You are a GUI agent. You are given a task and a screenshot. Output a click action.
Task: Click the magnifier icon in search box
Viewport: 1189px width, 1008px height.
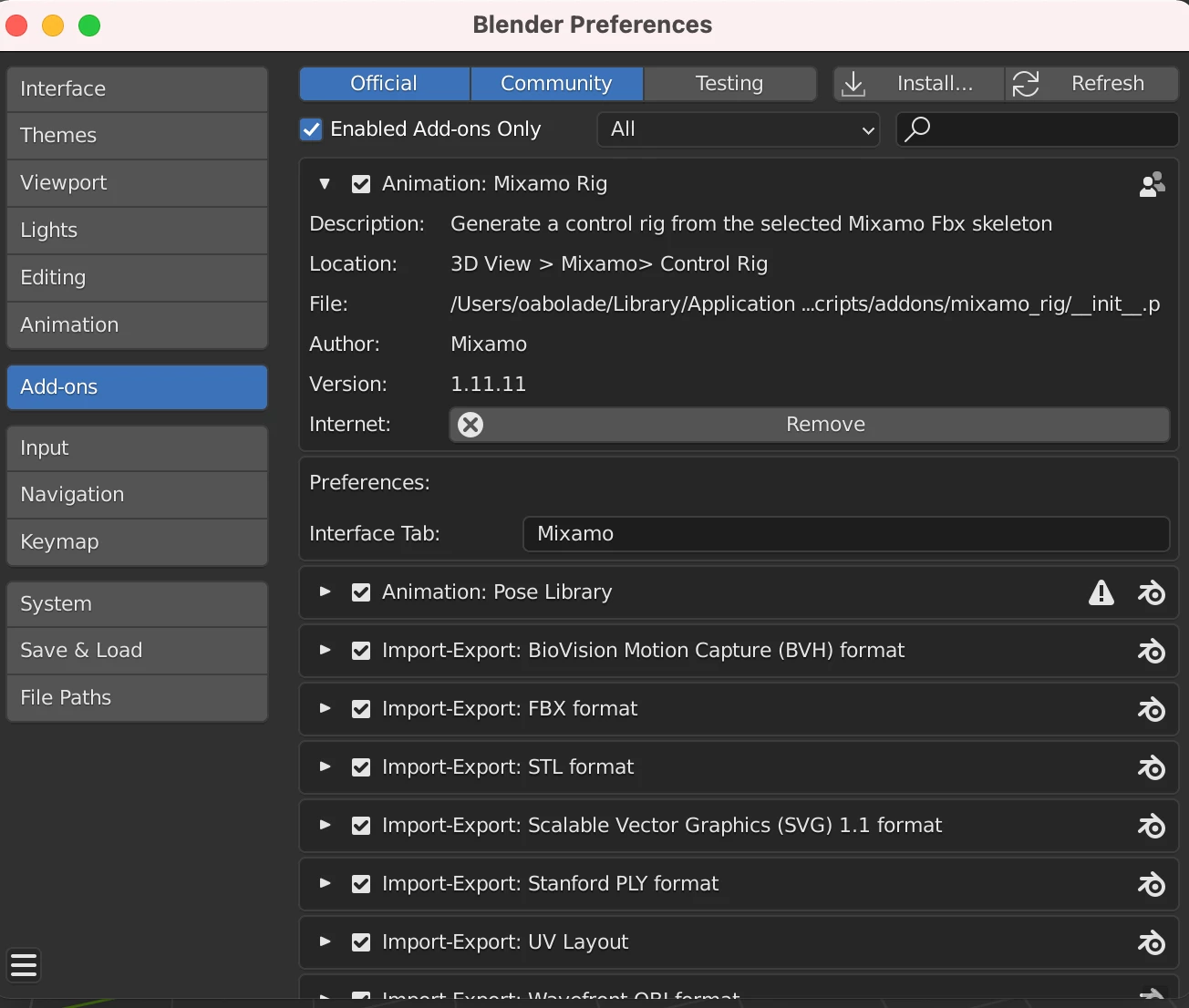pos(917,129)
